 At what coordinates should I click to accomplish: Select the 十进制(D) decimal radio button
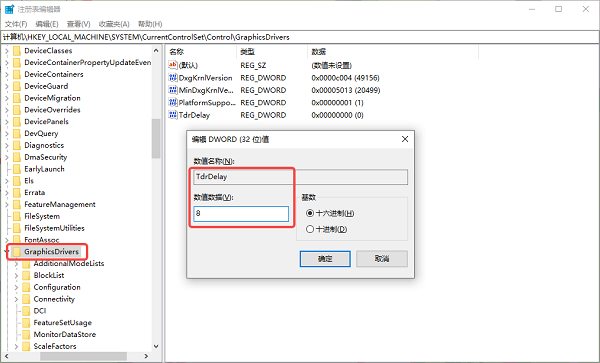pos(310,229)
